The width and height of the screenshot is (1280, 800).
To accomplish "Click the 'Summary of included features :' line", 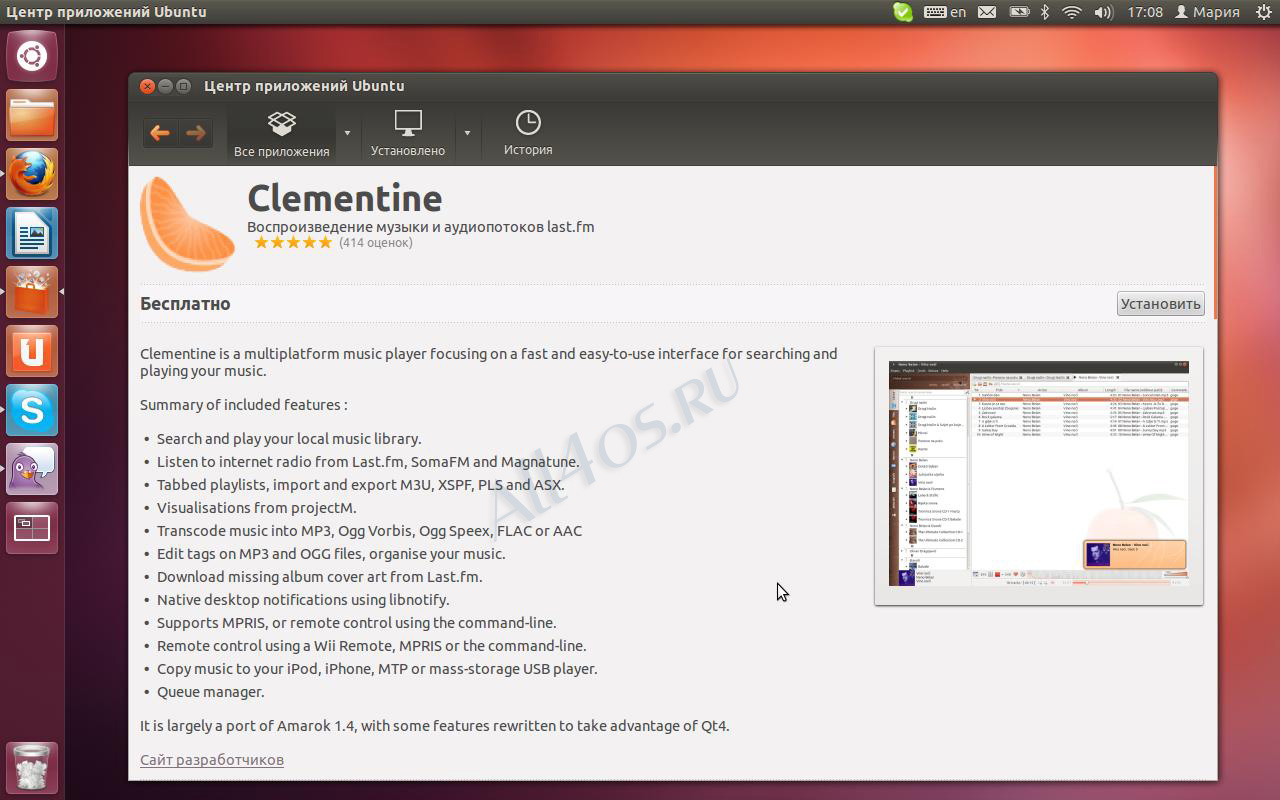I will point(244,405).
